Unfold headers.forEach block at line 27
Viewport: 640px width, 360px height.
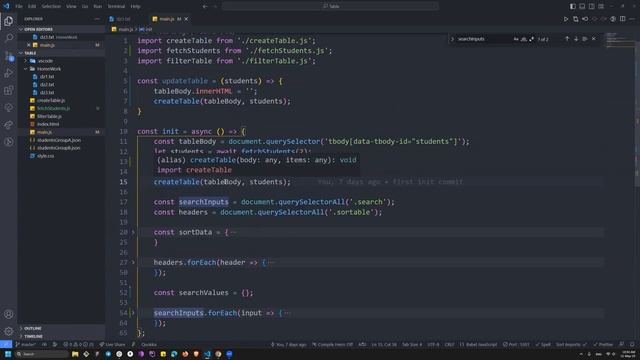(x=133, y=262)
